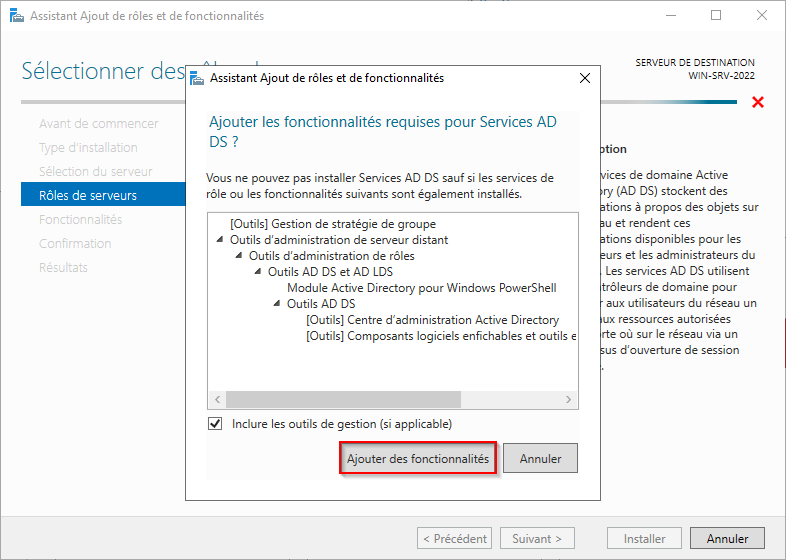
Task: Select Module Active Directory pour Windows PowerShell
Action: [x=422, y=288]
